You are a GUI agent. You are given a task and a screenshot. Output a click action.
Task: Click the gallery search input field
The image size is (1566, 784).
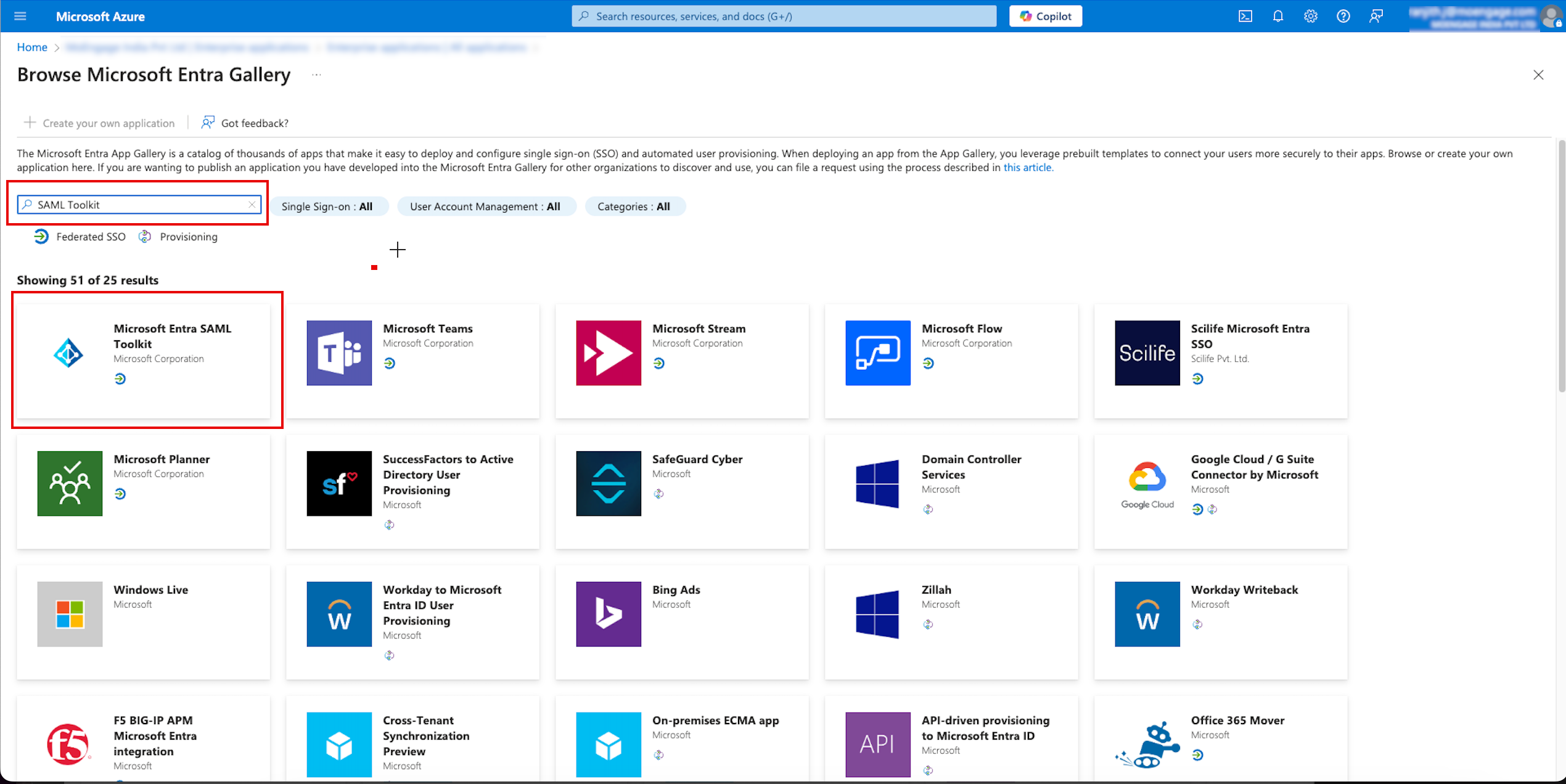coord(139,205)
